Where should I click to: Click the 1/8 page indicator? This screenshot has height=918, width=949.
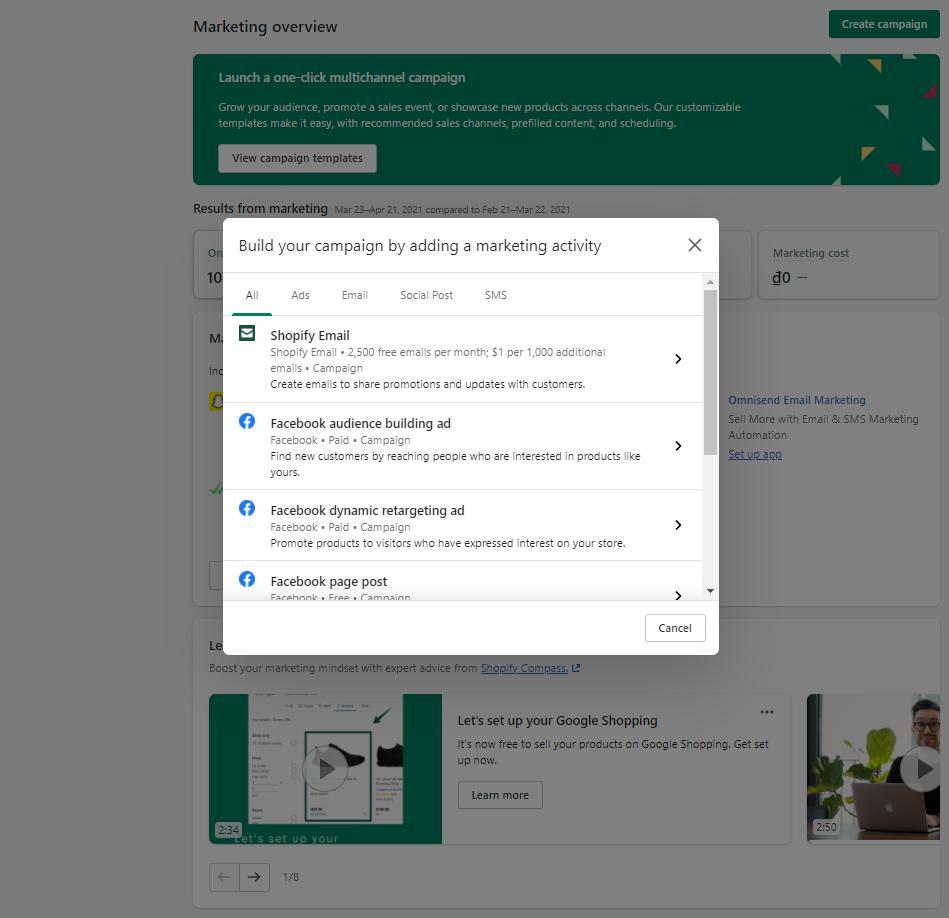(291, 877)
